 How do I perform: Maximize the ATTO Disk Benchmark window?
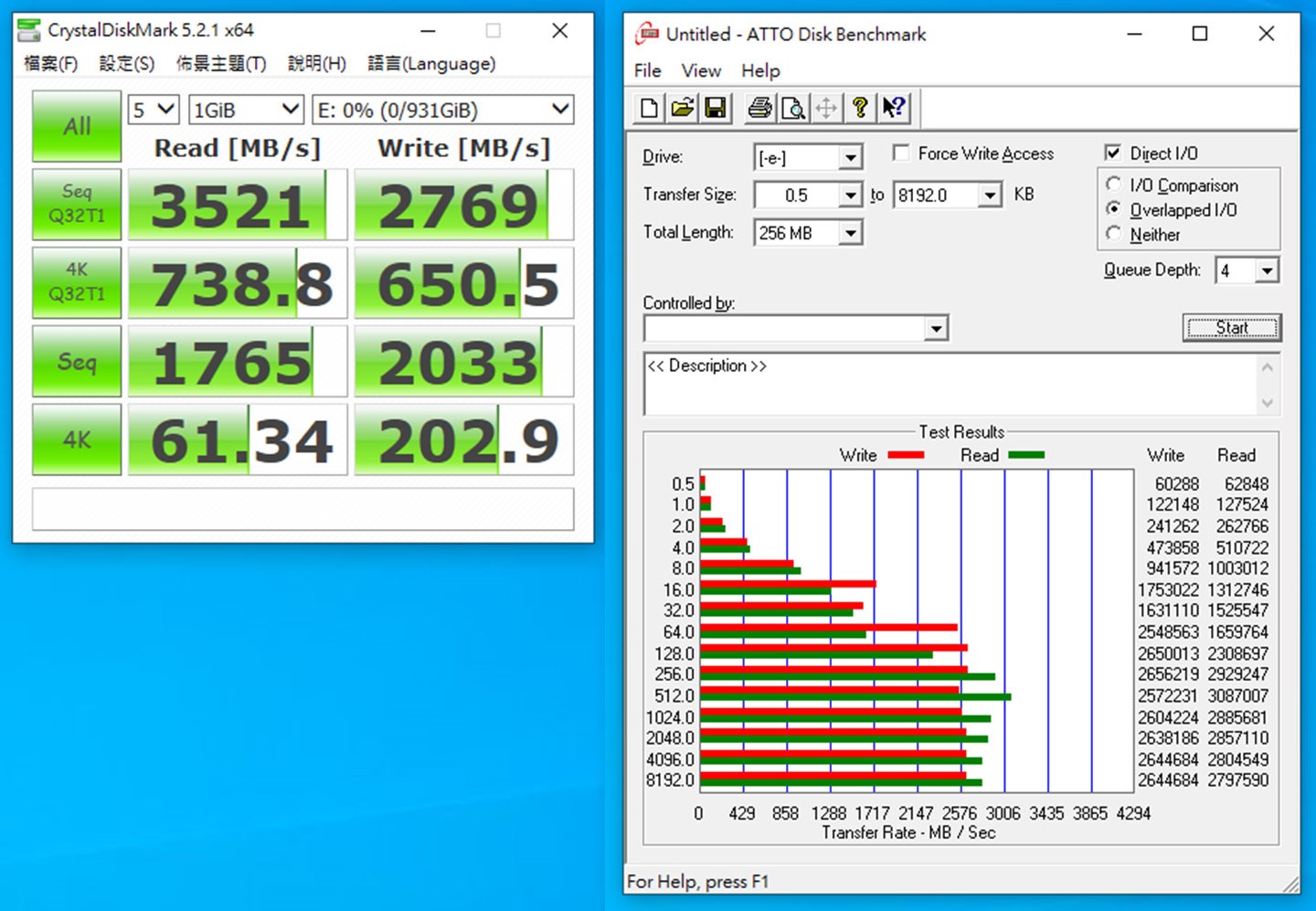pos(1200,34)
